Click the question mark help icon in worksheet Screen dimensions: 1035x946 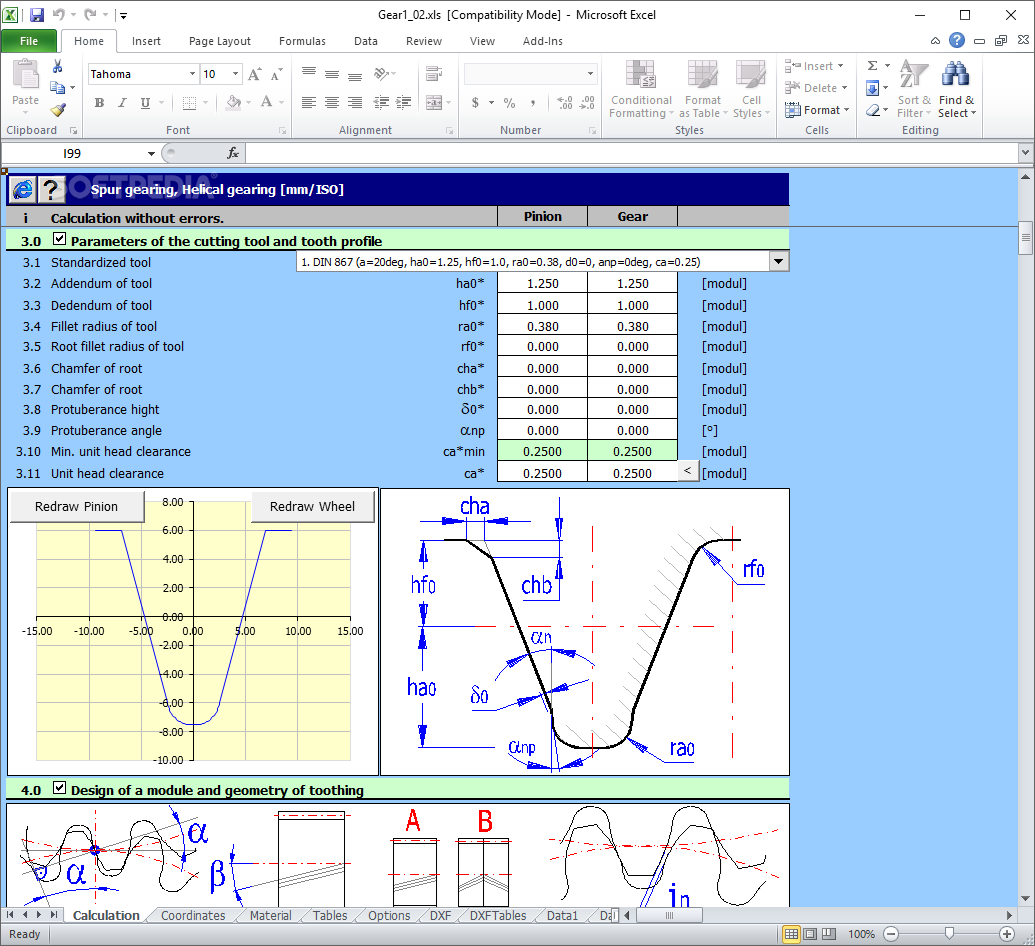tap(51, 190)
